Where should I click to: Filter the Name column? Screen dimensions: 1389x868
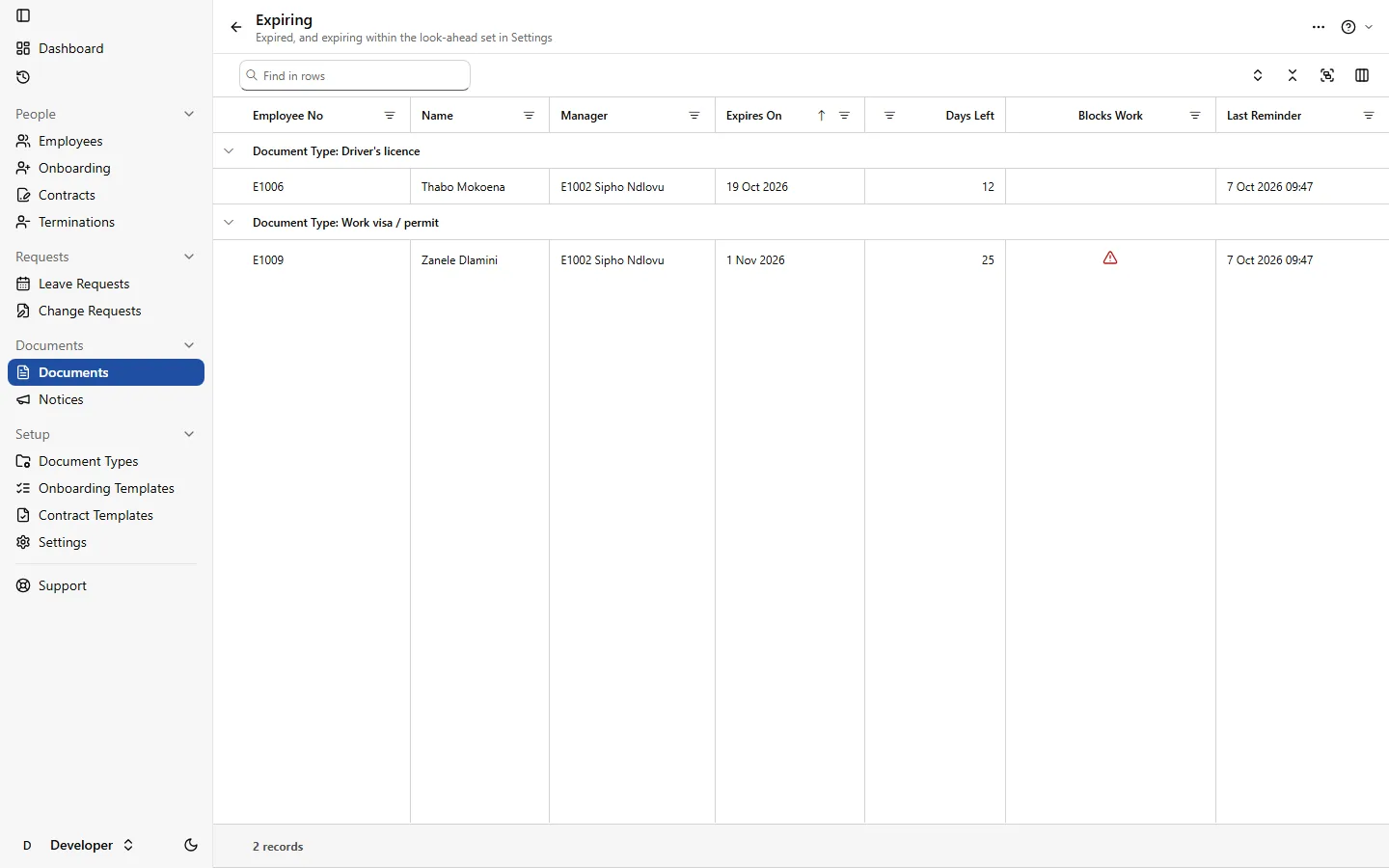pos(529,116)
